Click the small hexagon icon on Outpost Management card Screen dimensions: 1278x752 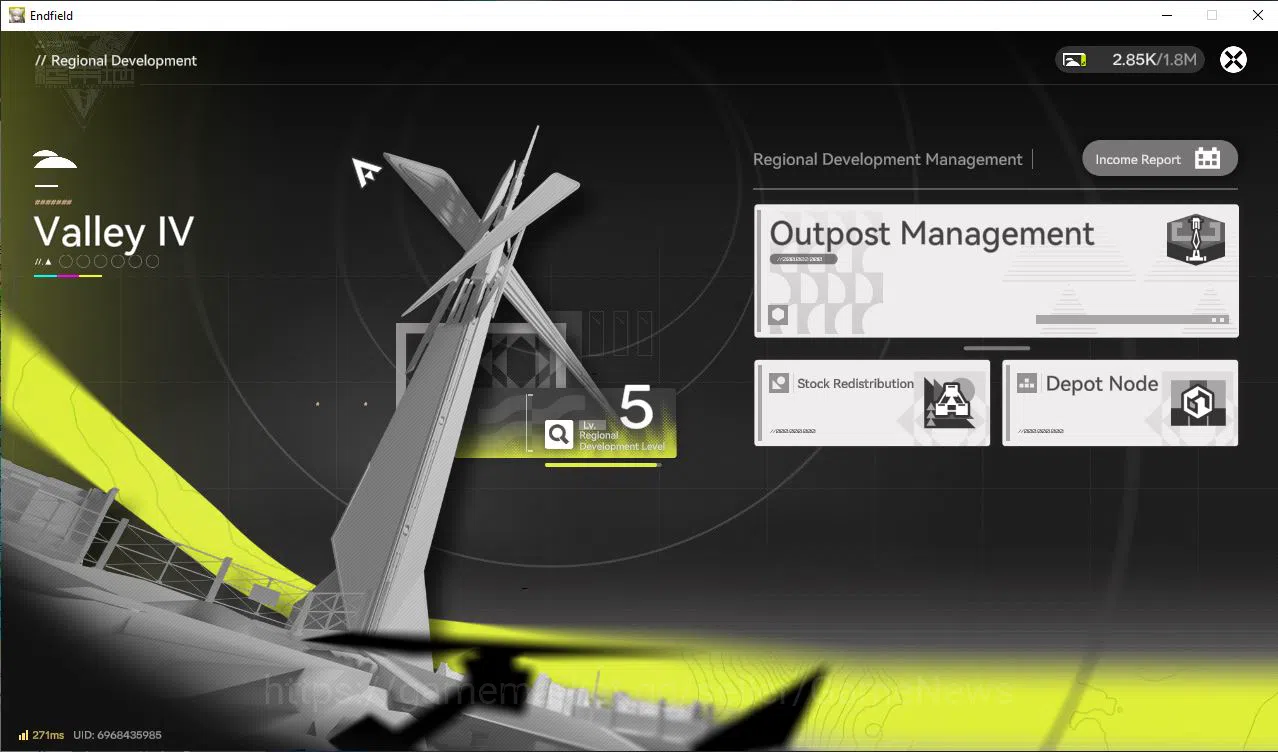click(778, 316)
